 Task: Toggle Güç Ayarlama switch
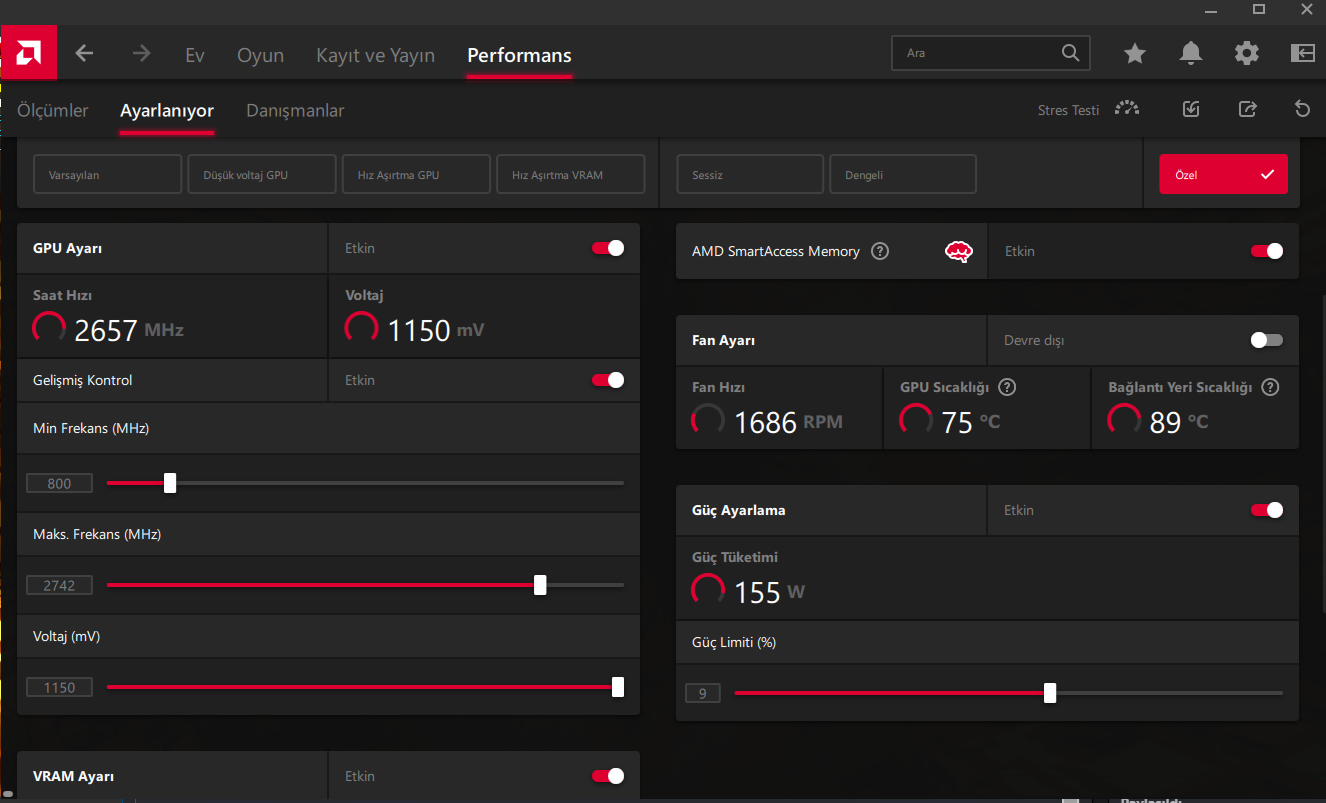[x=1267, y=510]
